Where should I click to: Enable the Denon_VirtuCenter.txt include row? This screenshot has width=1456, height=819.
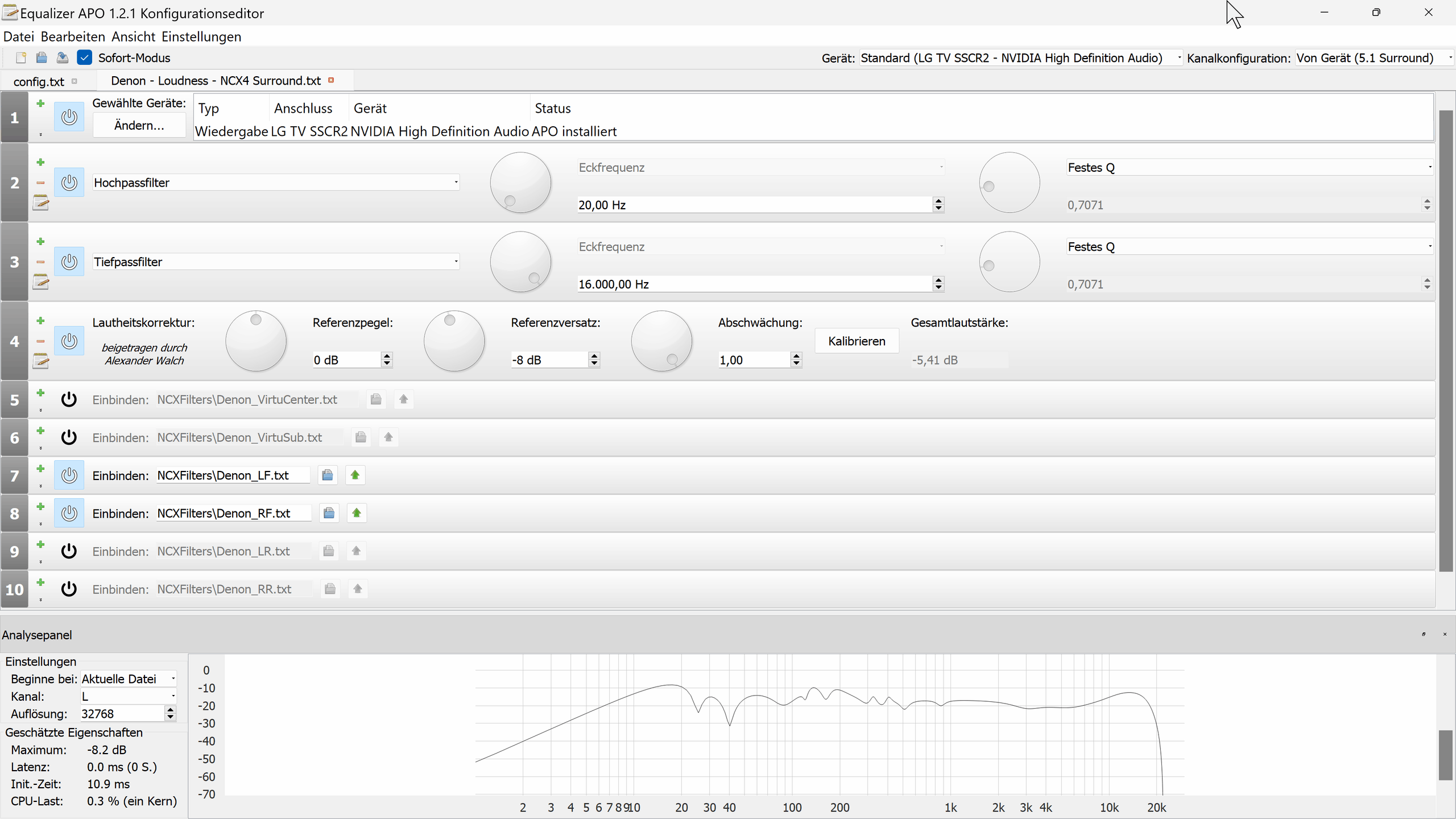[x=69, y=399]
